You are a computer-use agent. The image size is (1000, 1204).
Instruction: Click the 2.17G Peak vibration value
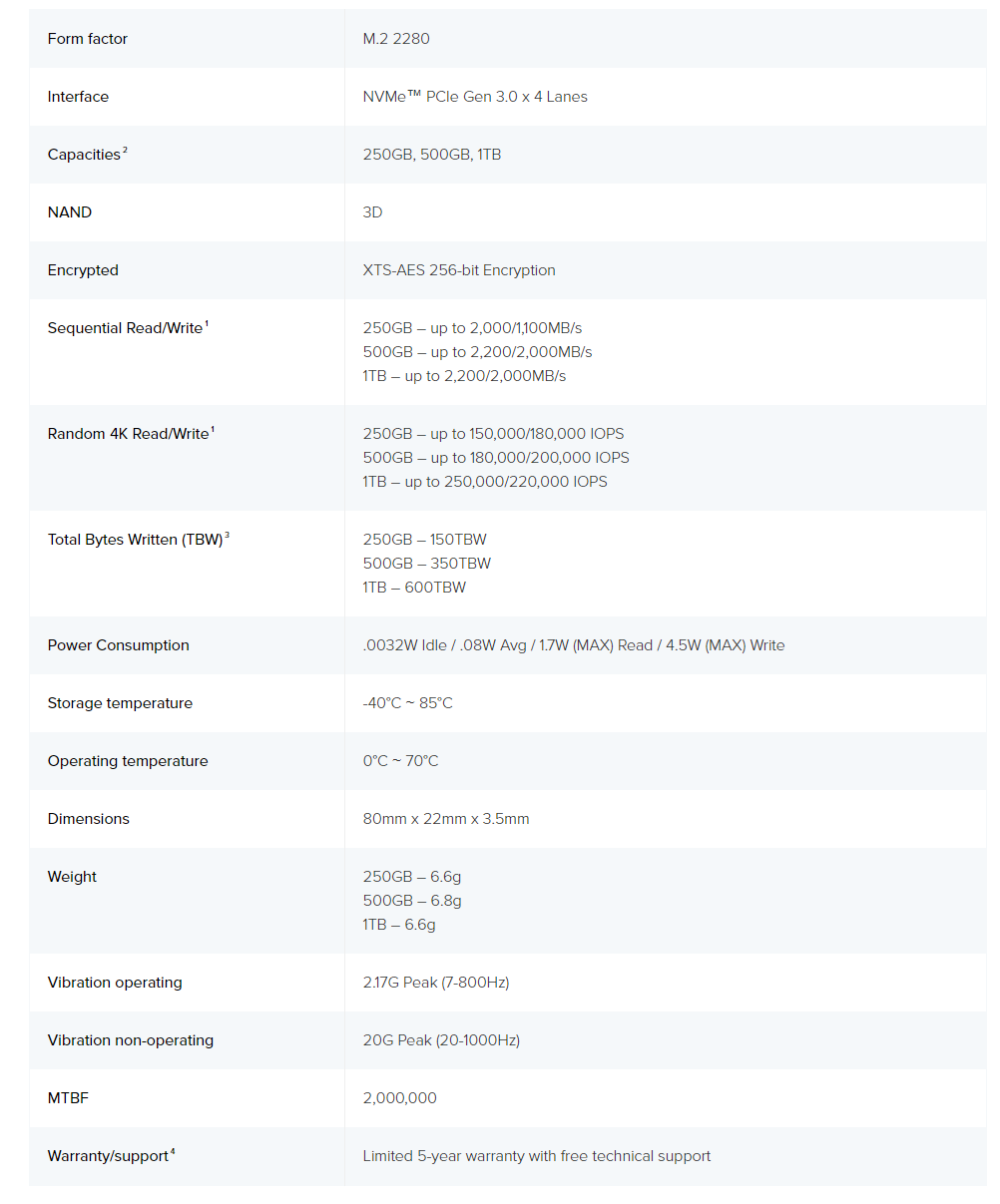tap(436, 983)
